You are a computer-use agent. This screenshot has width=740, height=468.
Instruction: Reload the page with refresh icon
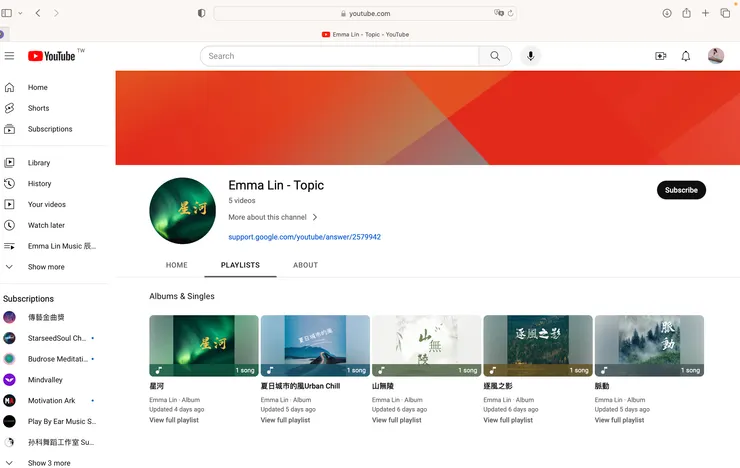pos(510,13)
